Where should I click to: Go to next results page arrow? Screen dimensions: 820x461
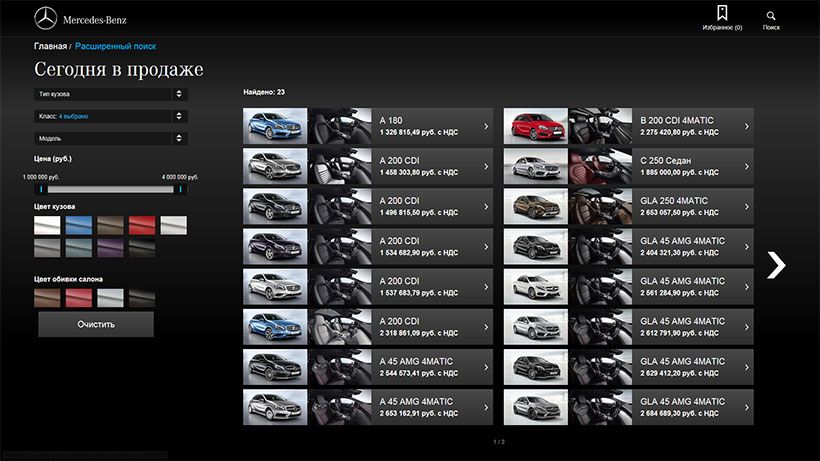775,264
